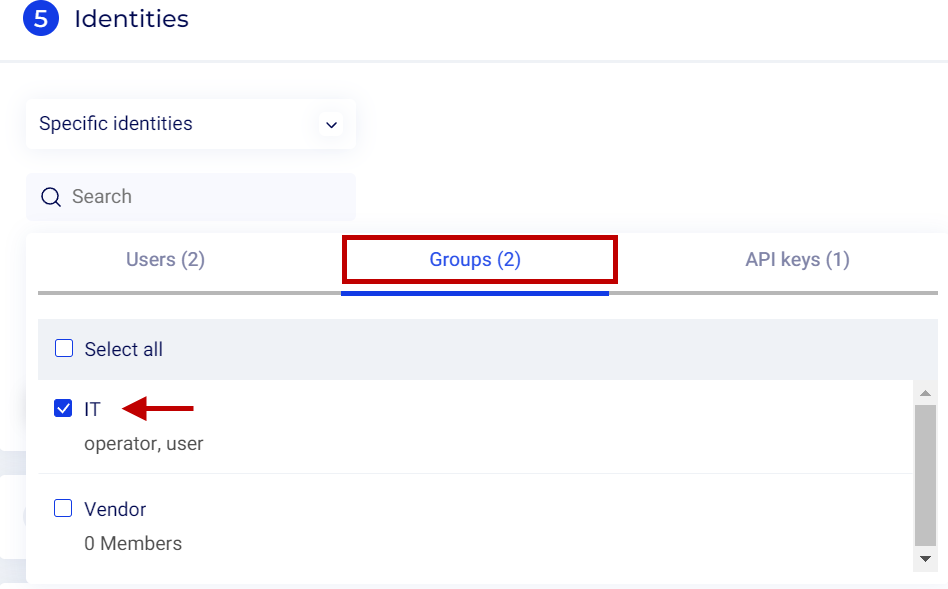Click the scrollbar up arrow
948x589 pixels.
click(925, 393)
